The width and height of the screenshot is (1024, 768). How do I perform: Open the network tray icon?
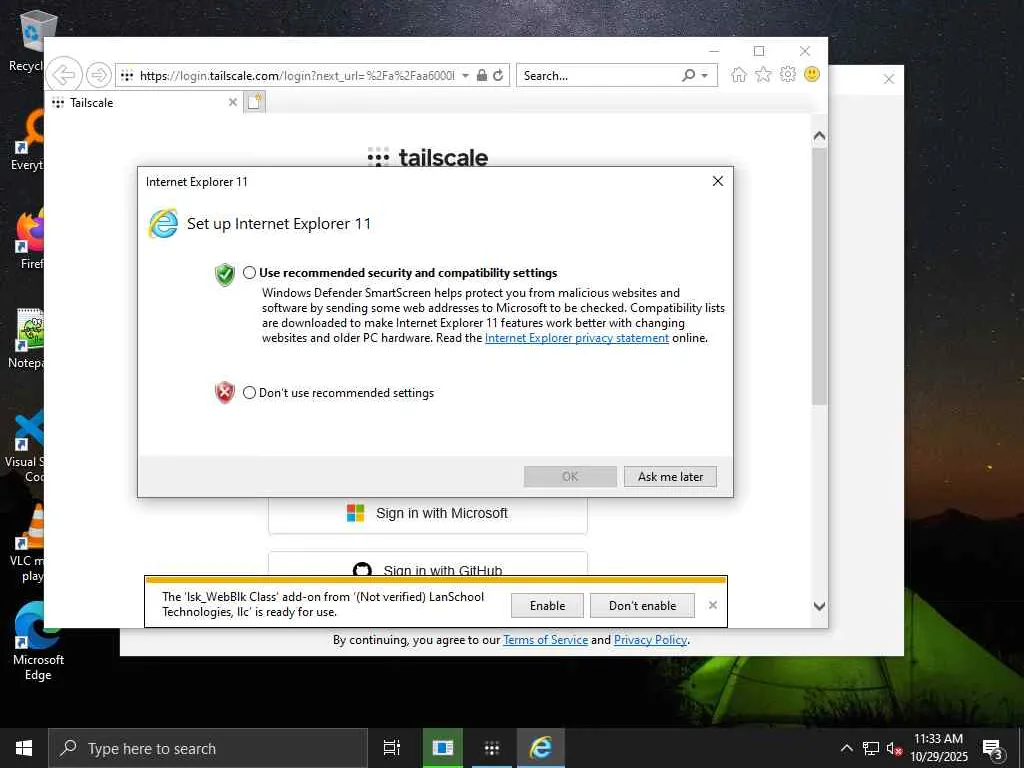[871, 748]
